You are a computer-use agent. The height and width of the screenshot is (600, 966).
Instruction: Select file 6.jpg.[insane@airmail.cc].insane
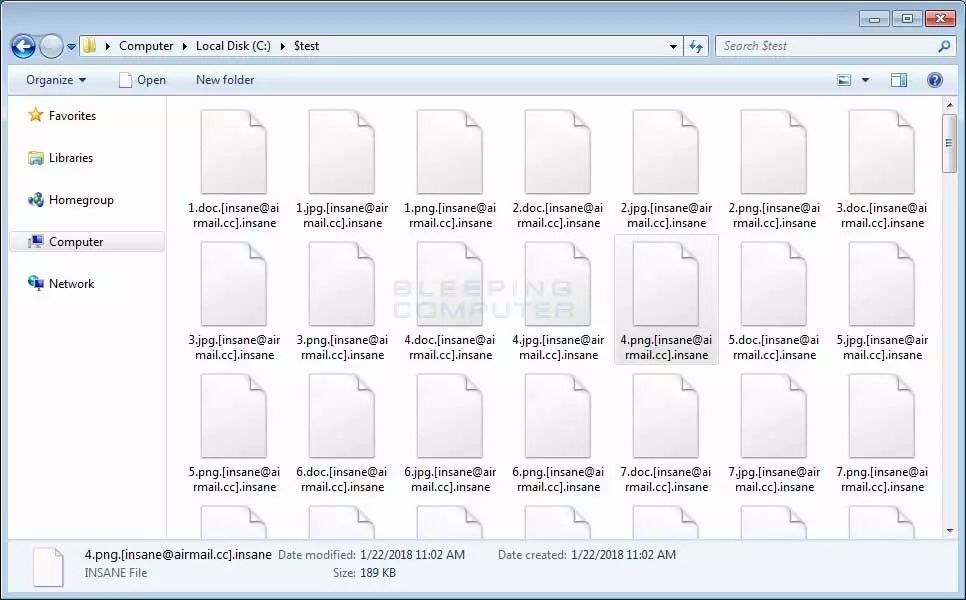450,432
